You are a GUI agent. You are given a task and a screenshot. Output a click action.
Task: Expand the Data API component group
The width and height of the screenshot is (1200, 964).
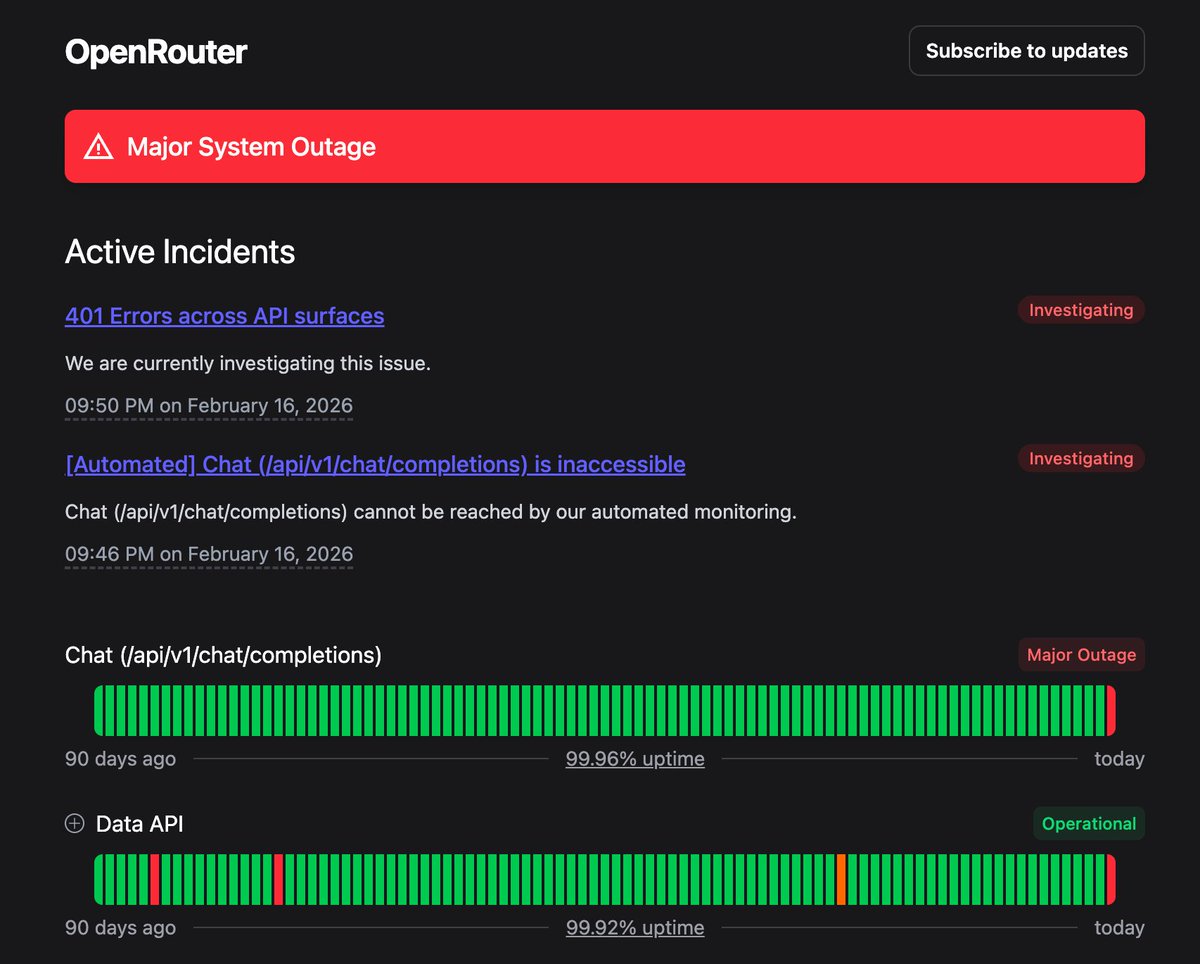pyautogui.click(x=74, y=824)
